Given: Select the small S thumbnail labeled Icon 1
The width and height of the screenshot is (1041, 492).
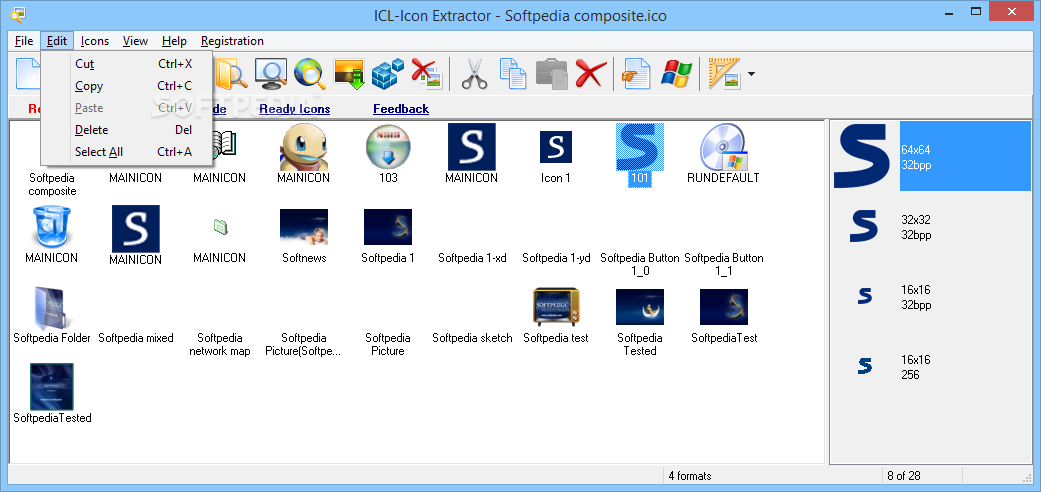Looking at the screenshot, I should (x=556, y=147).
